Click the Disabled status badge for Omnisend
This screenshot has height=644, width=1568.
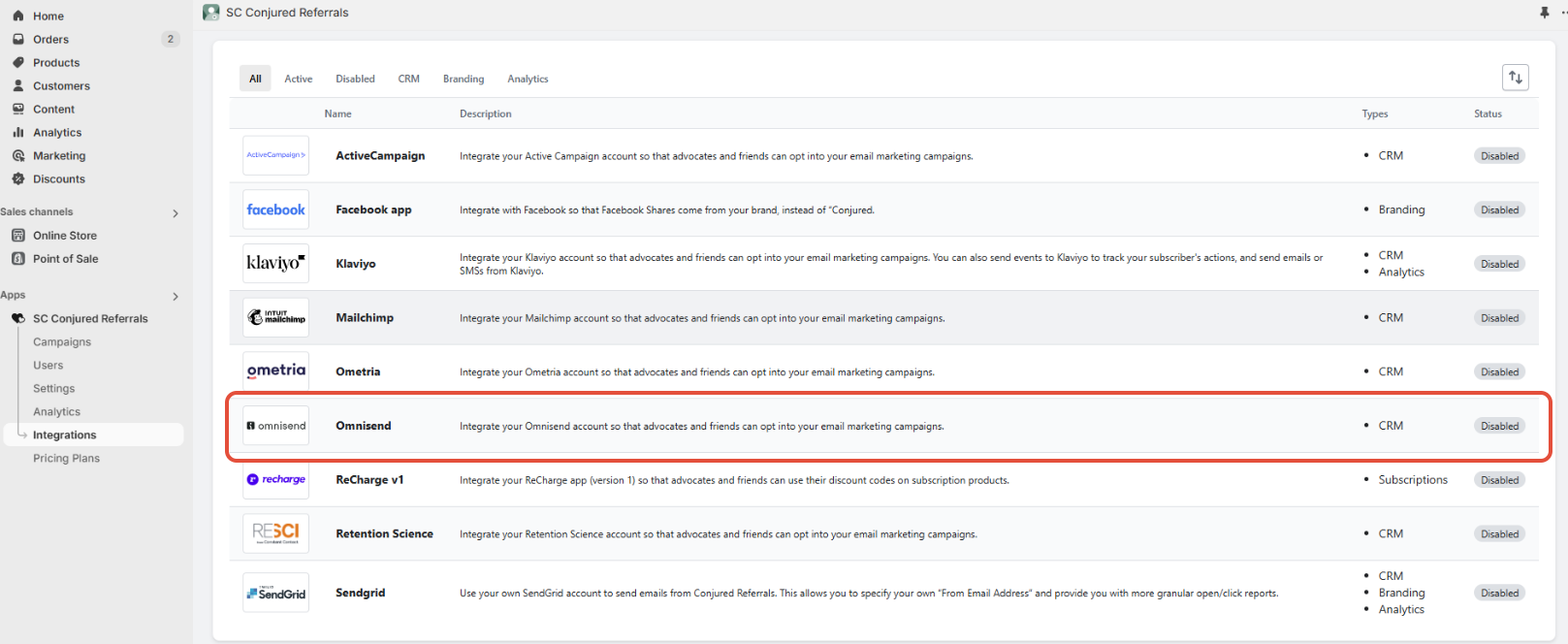click(x=1499, y=426)
